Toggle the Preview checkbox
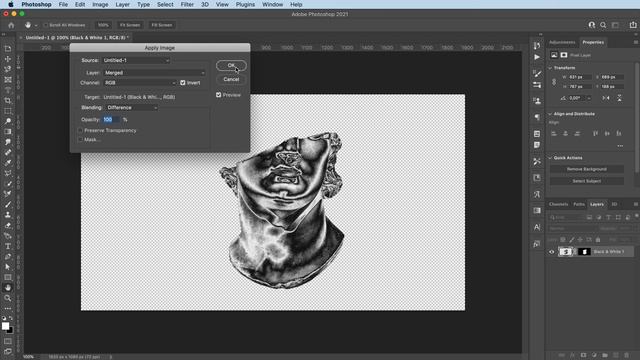 (218, 95)
